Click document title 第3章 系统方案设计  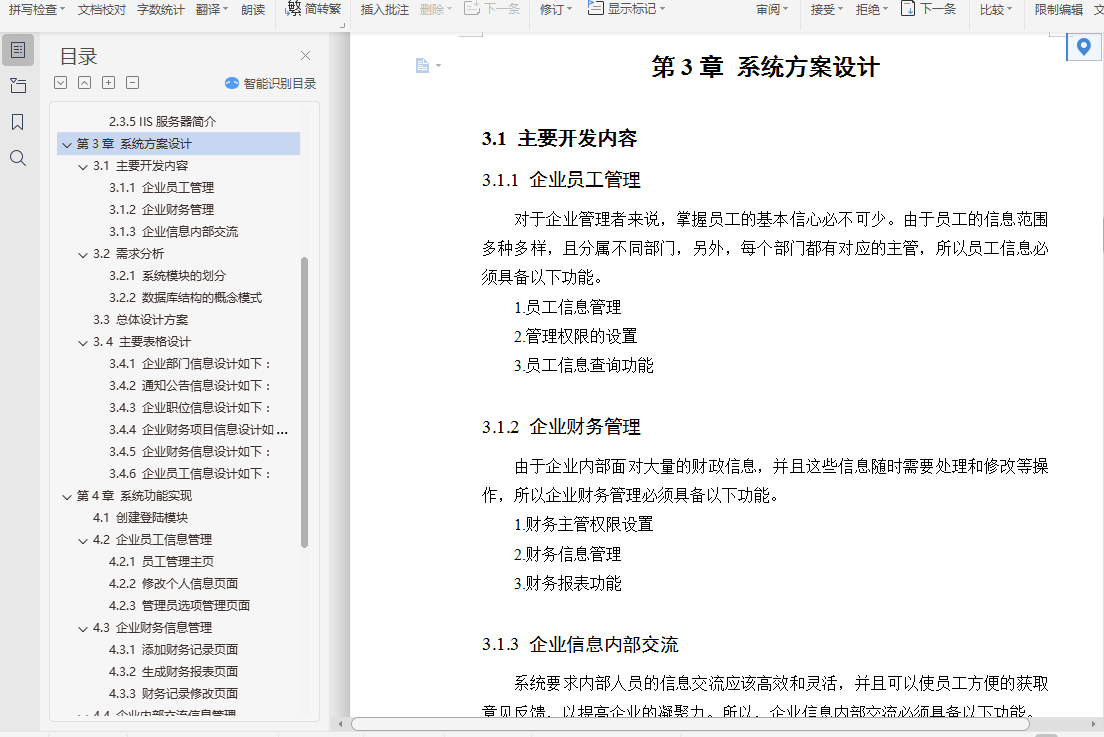click(765, 68)
